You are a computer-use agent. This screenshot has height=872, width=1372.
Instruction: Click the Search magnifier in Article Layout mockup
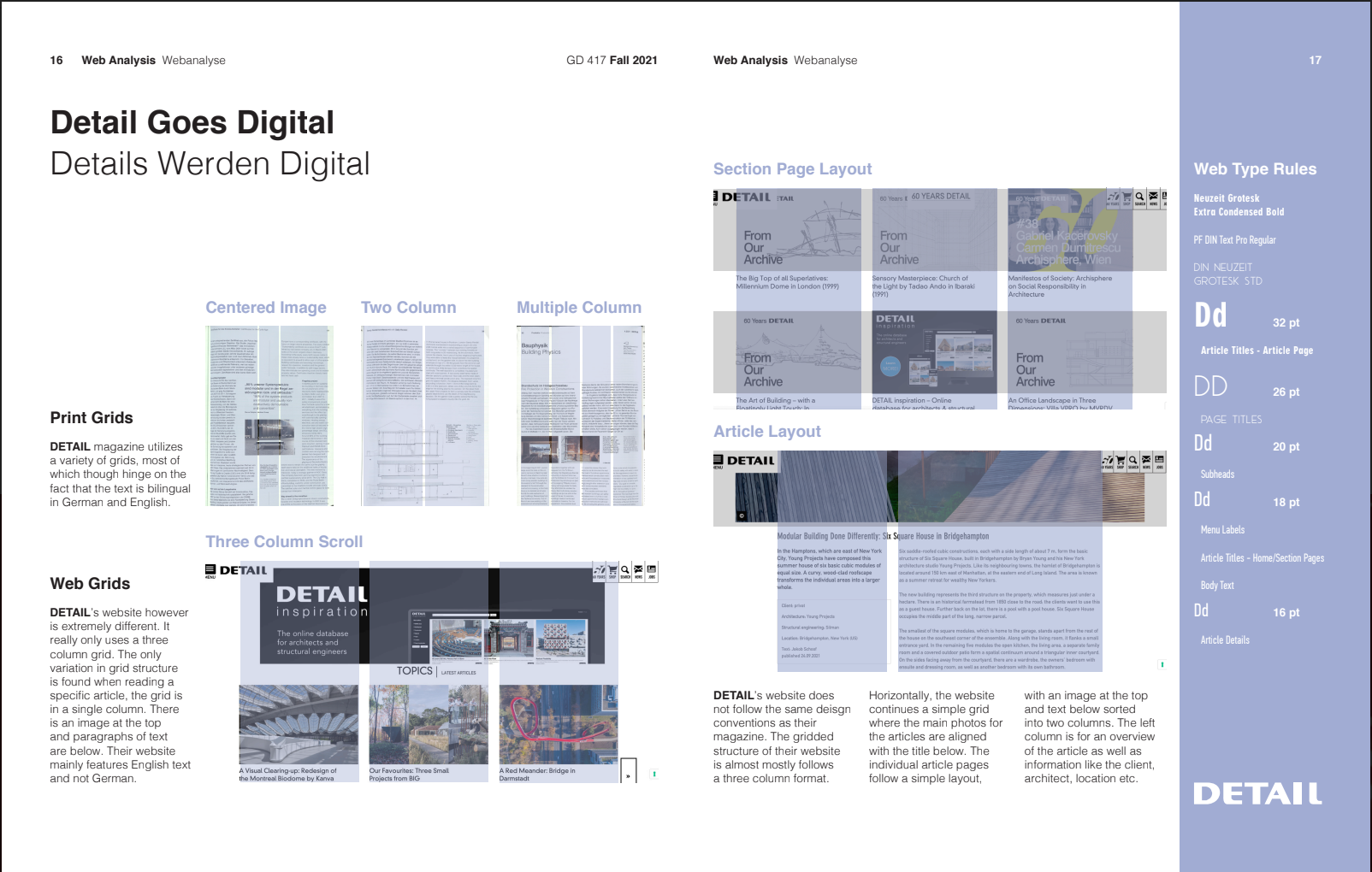click(x=1133, y=462)
